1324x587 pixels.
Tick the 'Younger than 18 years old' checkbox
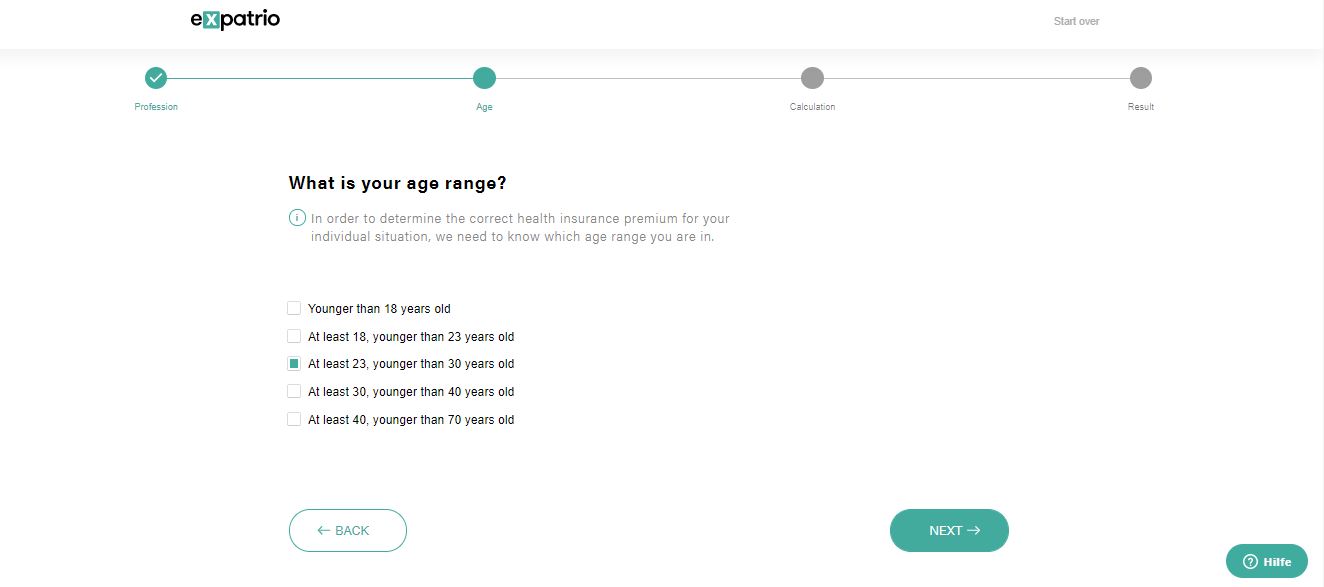(x=294, y=308)
